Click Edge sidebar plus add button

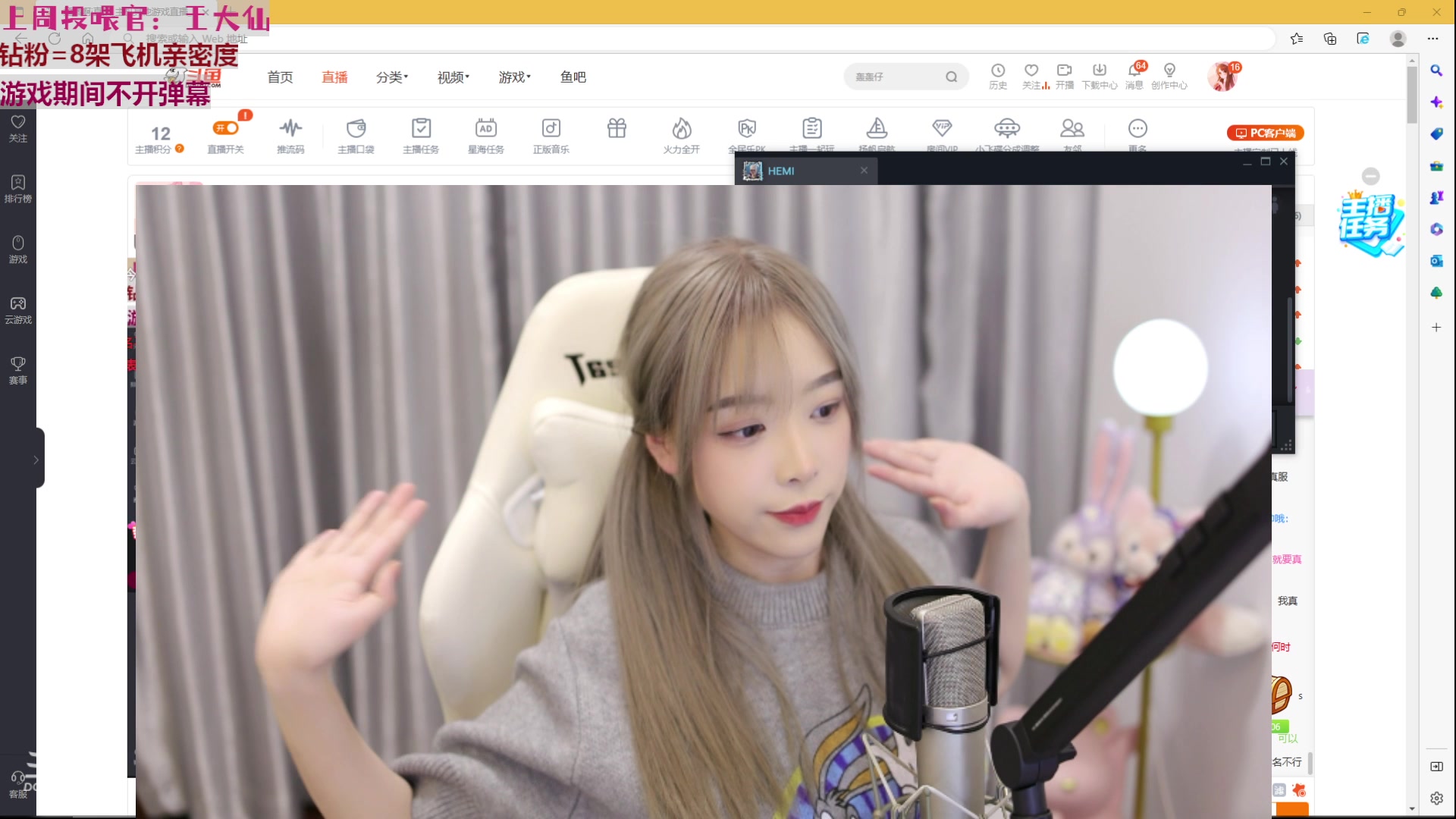click(1436, 328)
